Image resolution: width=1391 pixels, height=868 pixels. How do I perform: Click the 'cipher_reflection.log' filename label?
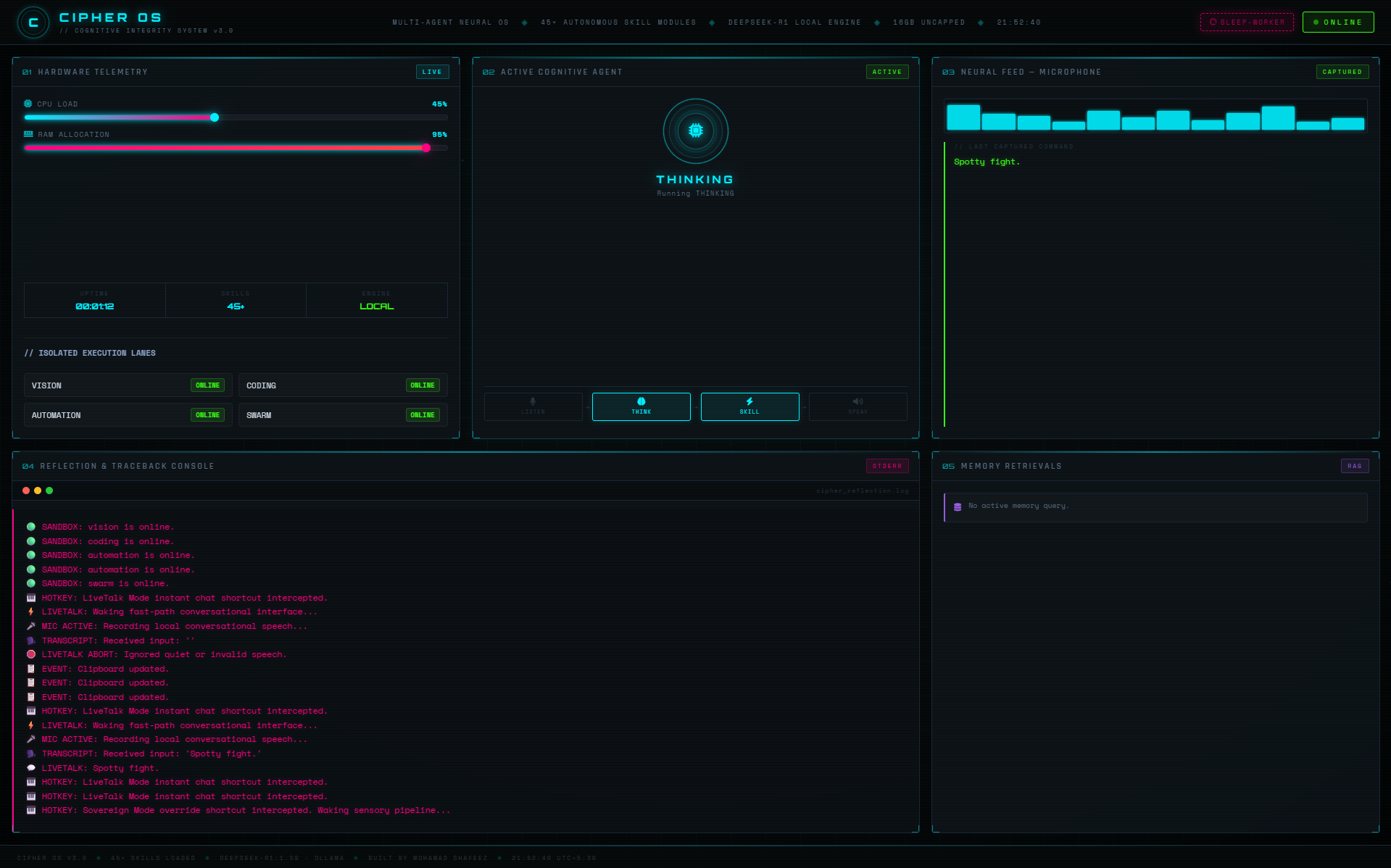click(x=862, y=491)
